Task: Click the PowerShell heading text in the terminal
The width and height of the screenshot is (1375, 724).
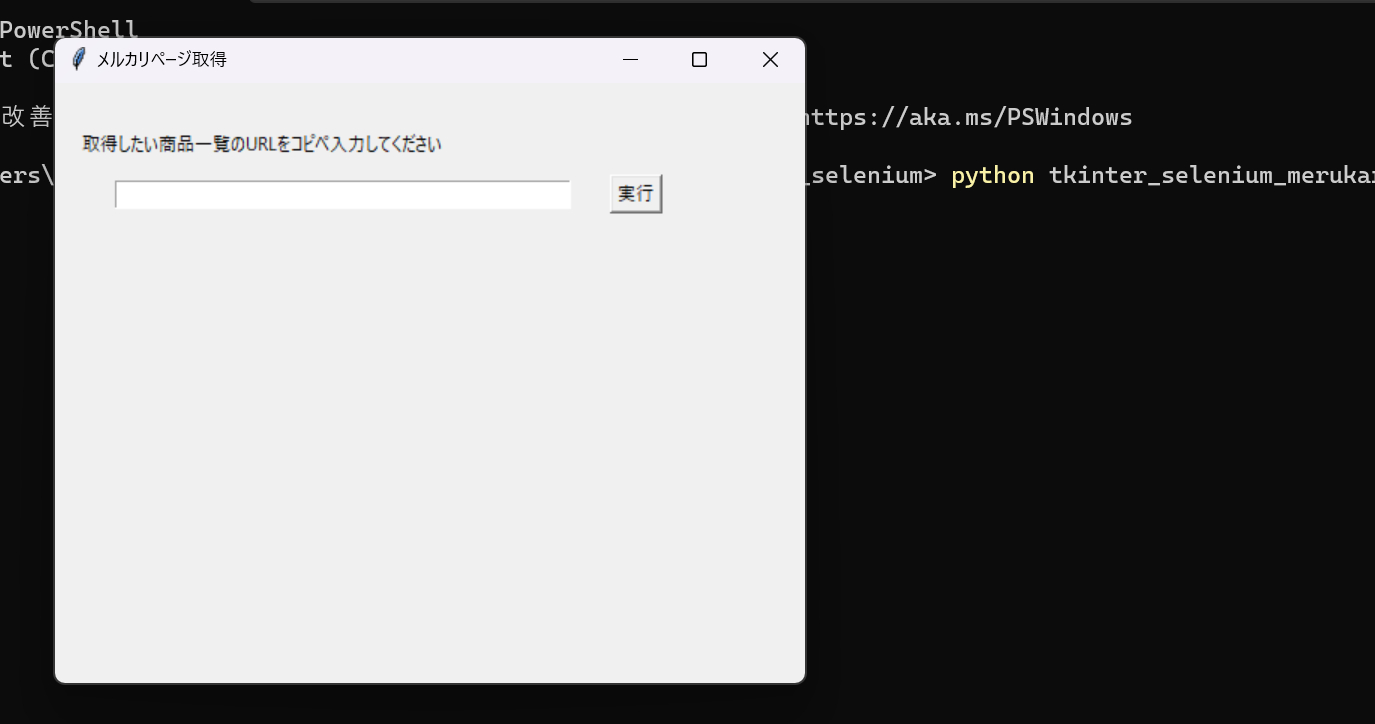Action: [x=69, y=30]
